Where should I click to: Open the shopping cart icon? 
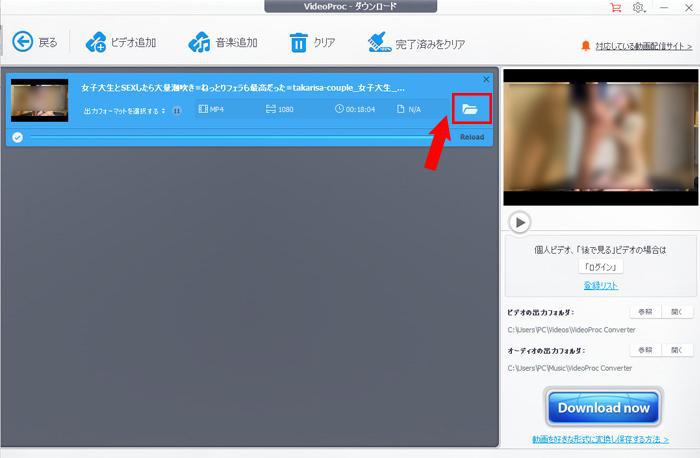click(616, 7)
